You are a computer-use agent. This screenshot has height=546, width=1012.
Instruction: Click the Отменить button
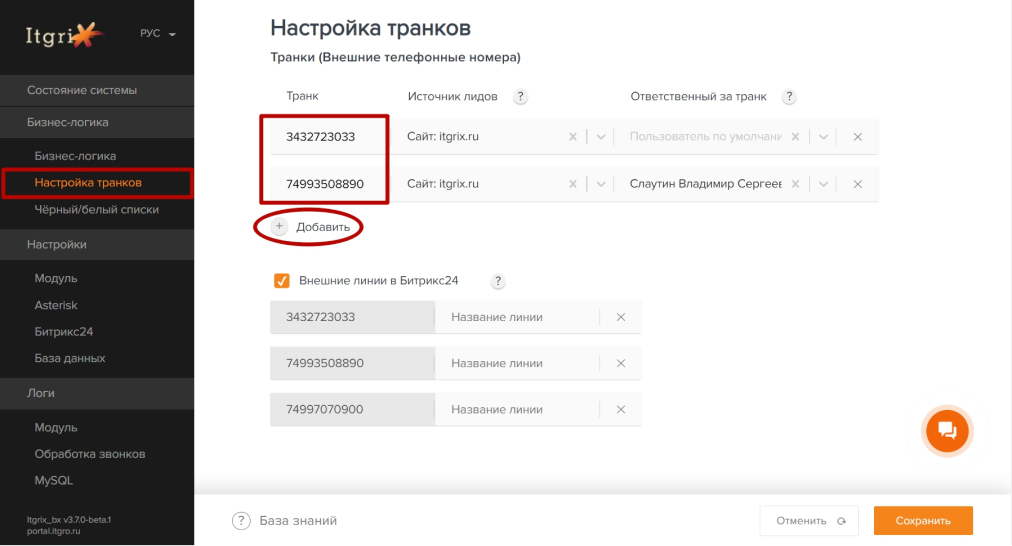(x=809, y=520)
